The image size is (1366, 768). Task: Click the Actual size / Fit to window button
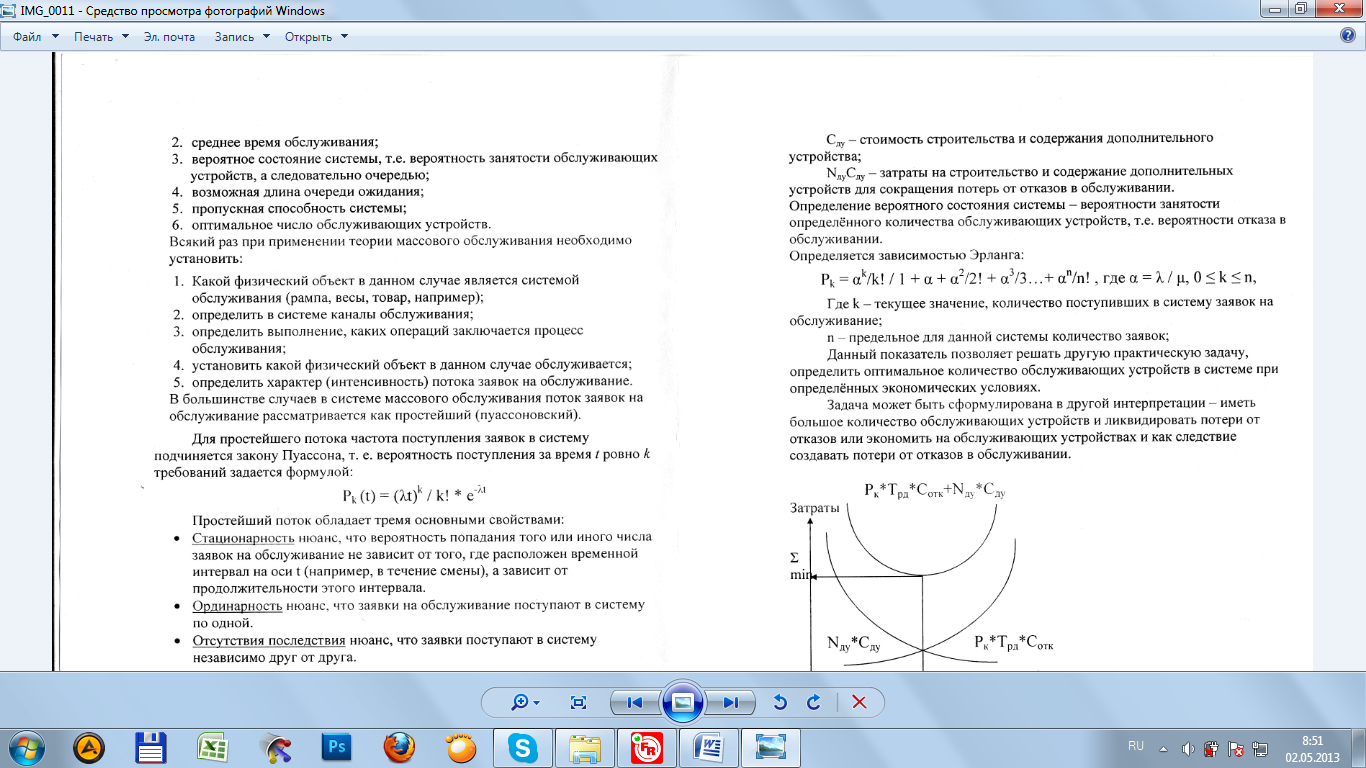point(577,702)
